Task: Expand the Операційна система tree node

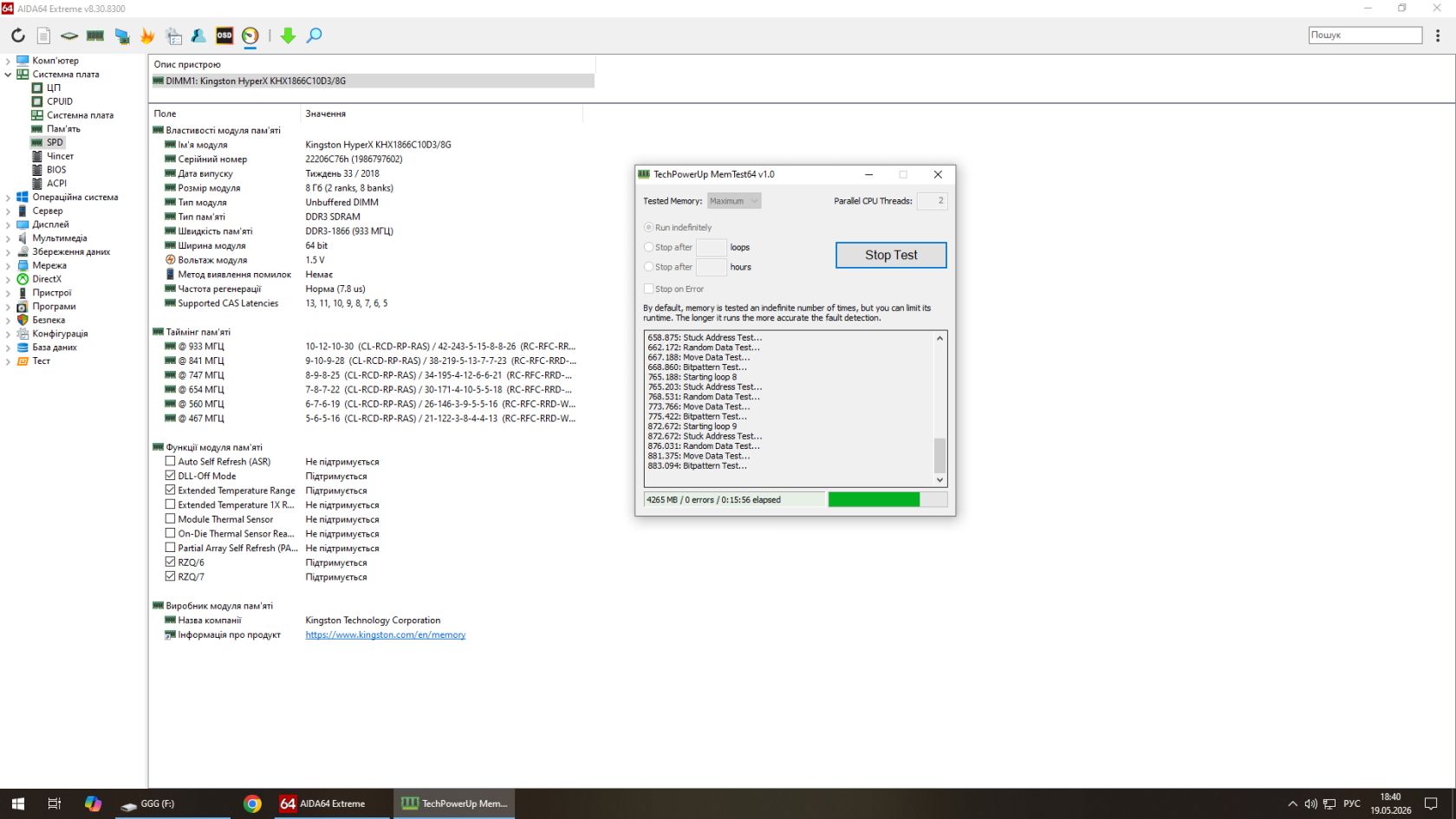Action: pos(9,198)
